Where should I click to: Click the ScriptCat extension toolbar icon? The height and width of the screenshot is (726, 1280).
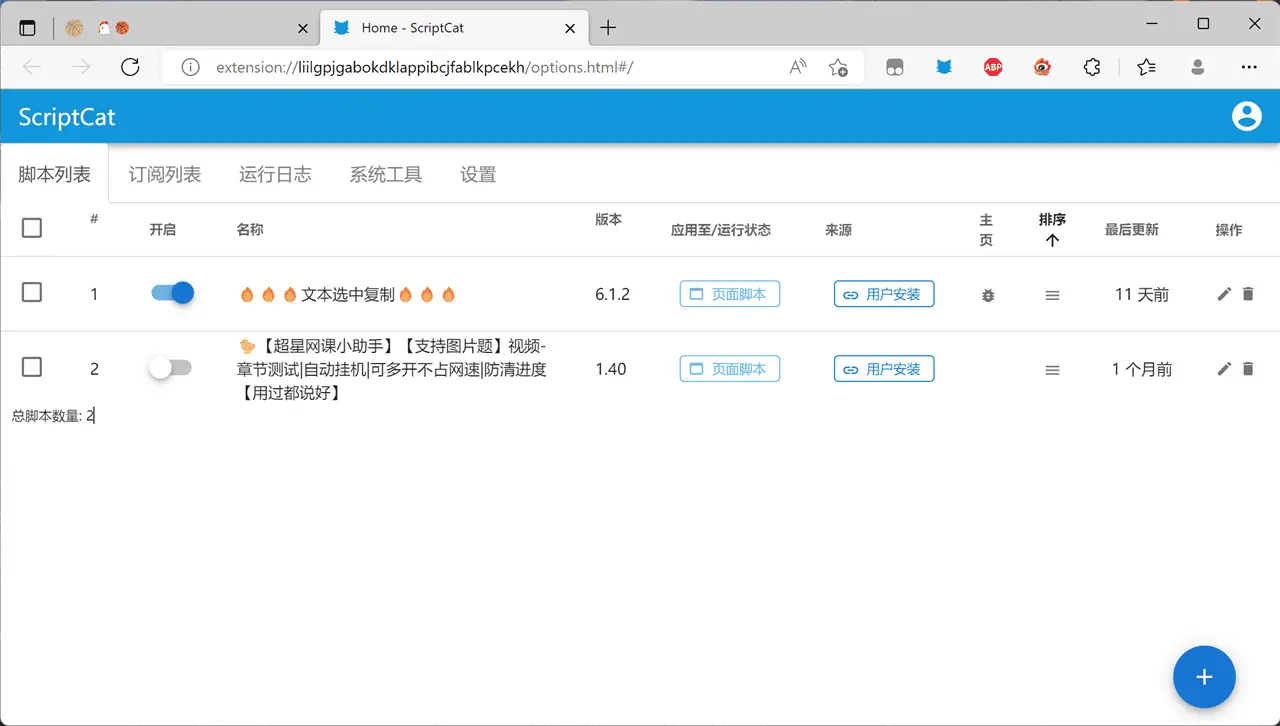(x=944, y=67)
